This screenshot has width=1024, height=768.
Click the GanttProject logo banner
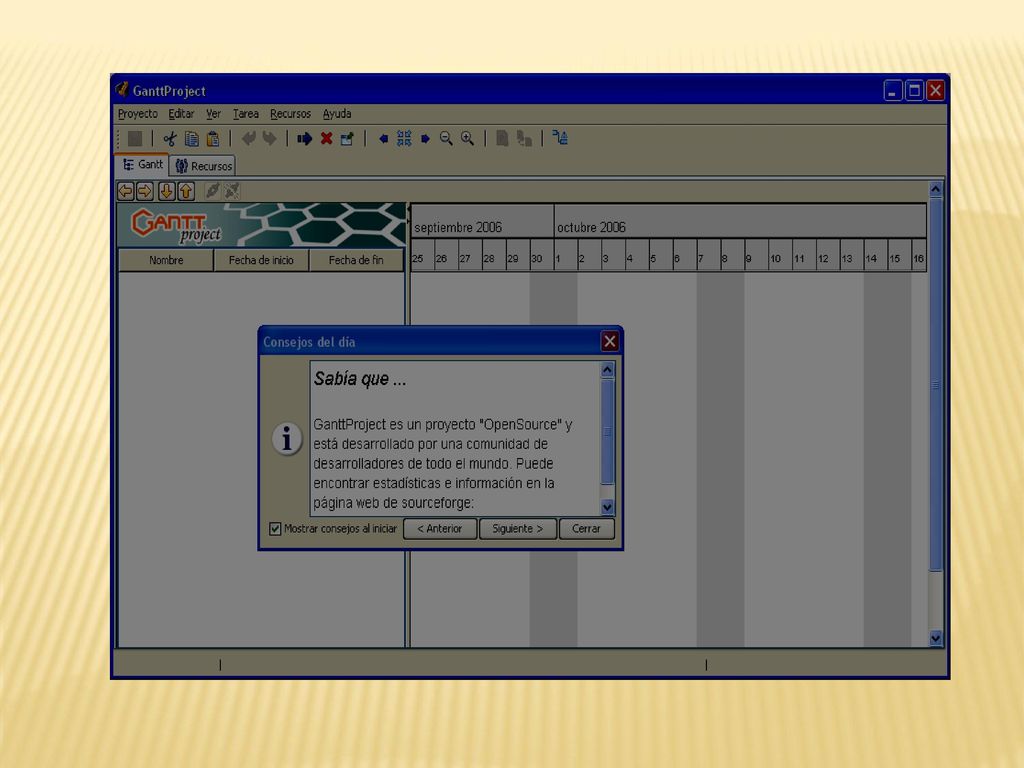click(x=261, y=225)
